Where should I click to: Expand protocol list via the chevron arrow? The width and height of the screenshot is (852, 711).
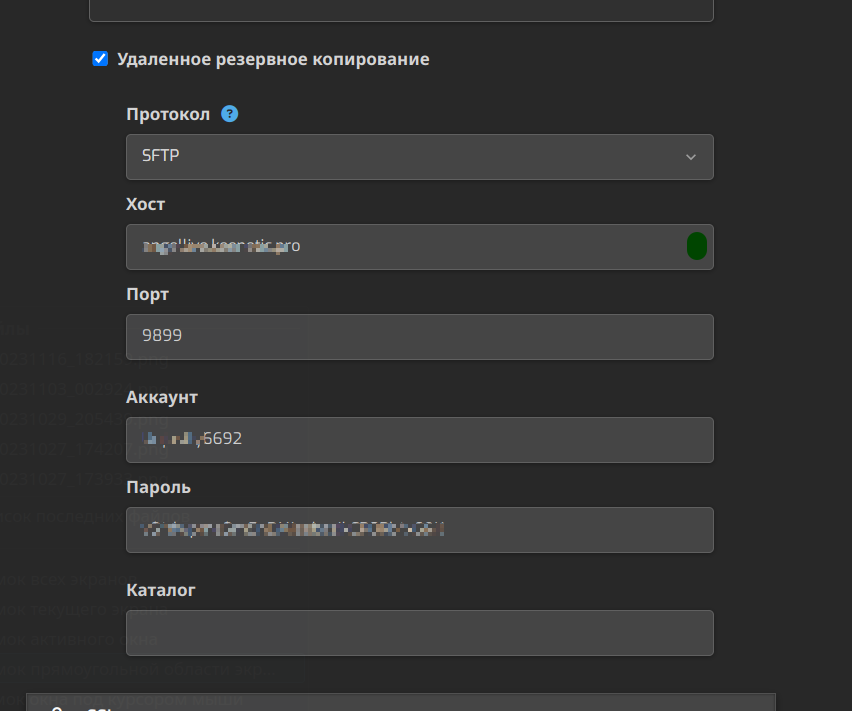[x=691, y=157]
